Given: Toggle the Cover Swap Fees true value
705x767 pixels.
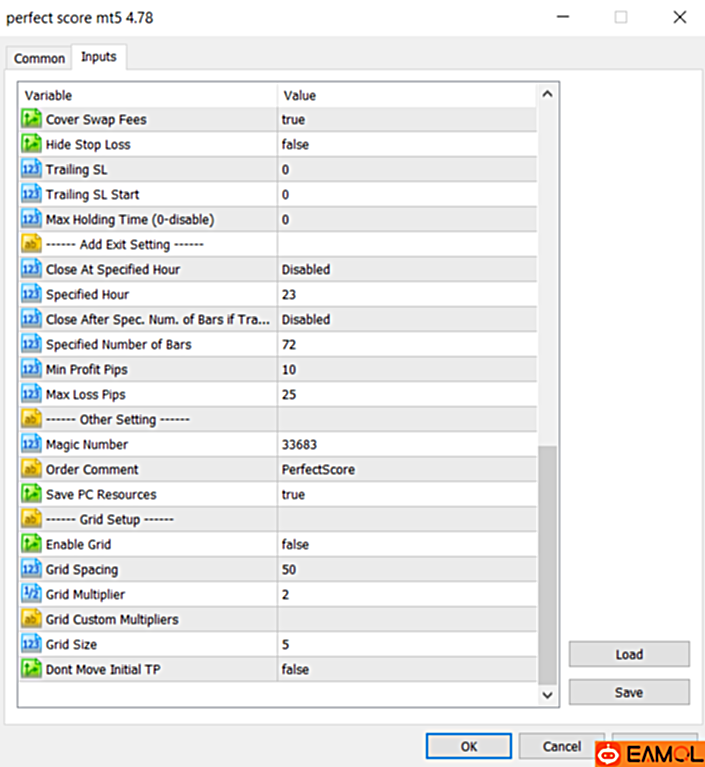Looking at the screenshot, I should click(407, 119).
